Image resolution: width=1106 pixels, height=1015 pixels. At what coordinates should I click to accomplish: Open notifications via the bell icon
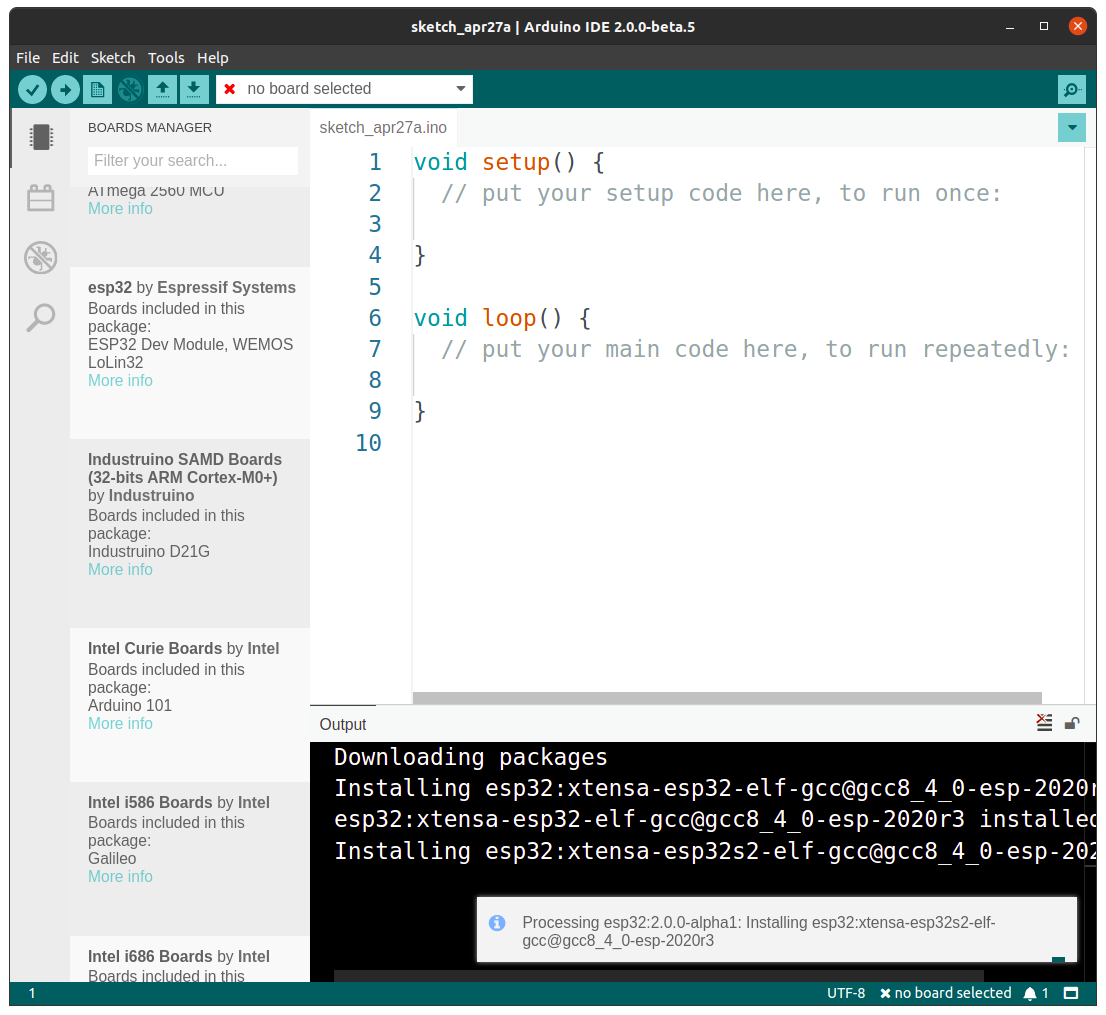pos(1030,993)
